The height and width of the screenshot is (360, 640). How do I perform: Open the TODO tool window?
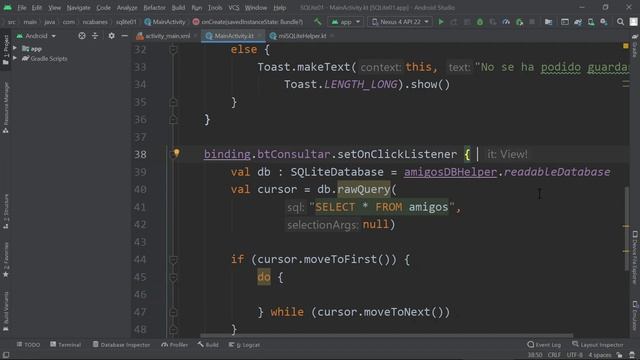tap(28, 345)
